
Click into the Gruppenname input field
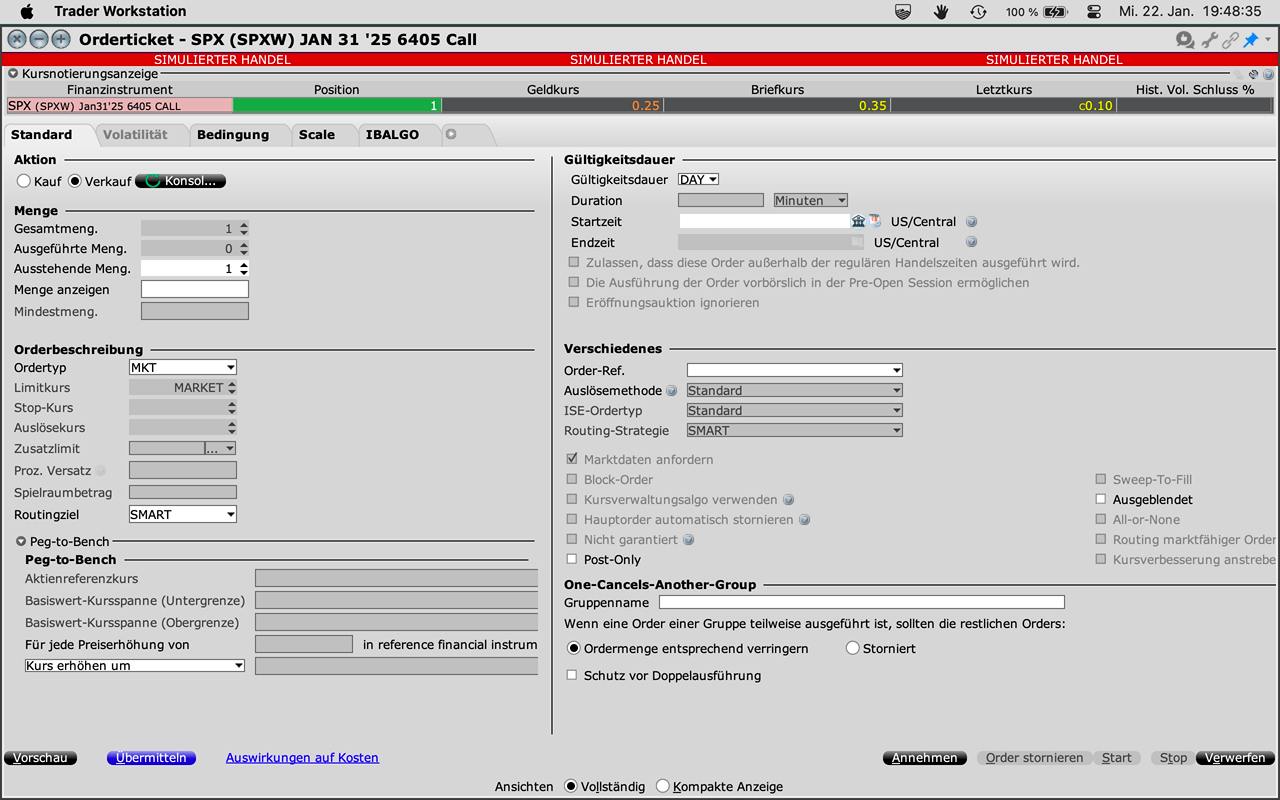pyautogui.click(x=861, y=602)
